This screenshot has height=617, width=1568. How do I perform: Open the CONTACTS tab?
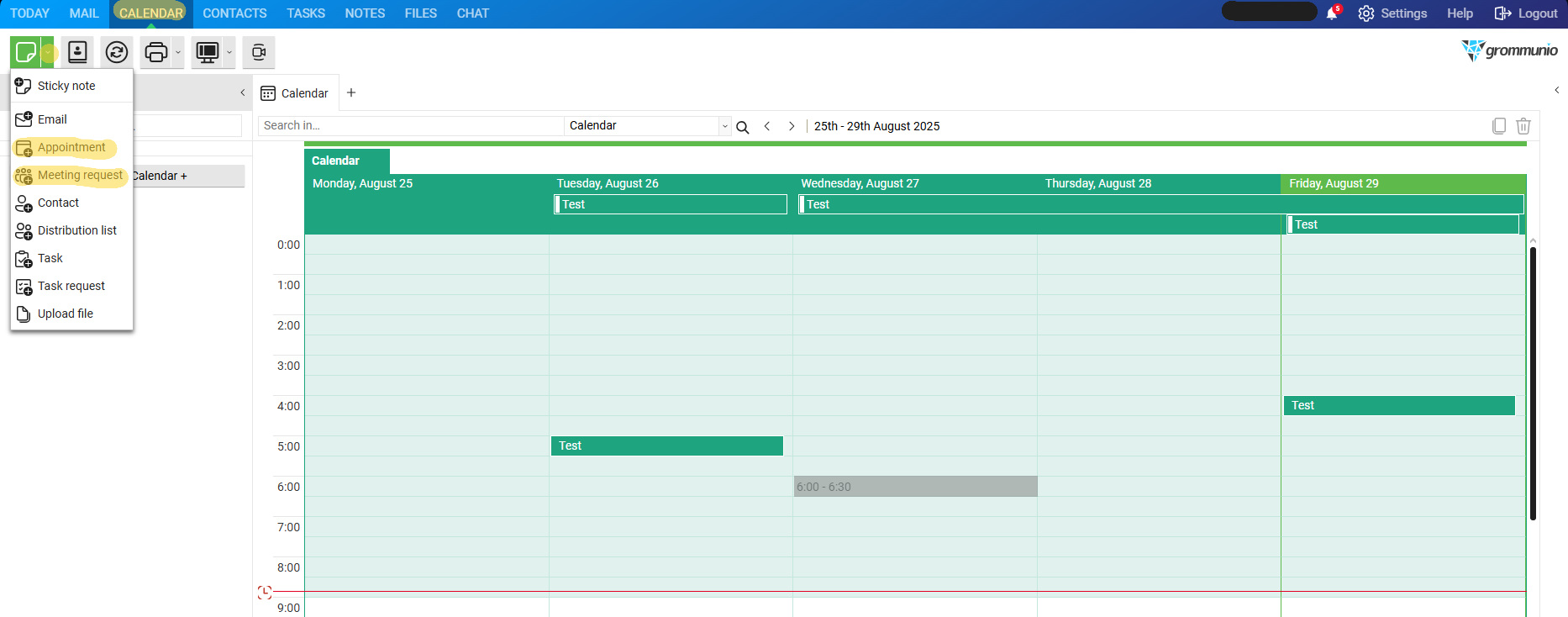[x=234, y=13]
